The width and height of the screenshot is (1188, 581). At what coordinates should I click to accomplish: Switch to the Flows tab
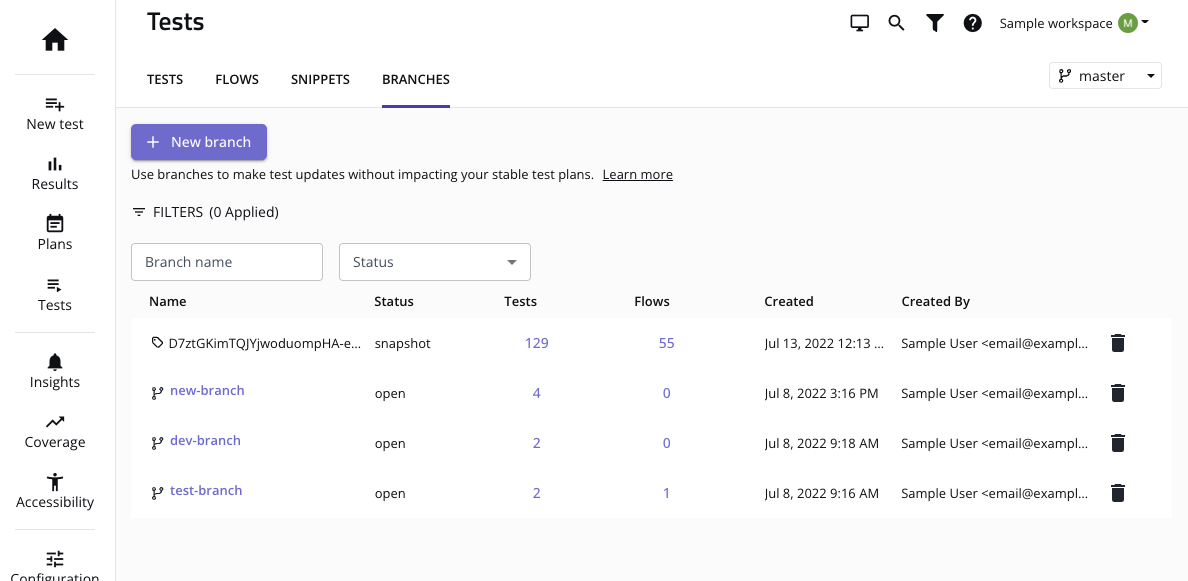click(237, 79)
